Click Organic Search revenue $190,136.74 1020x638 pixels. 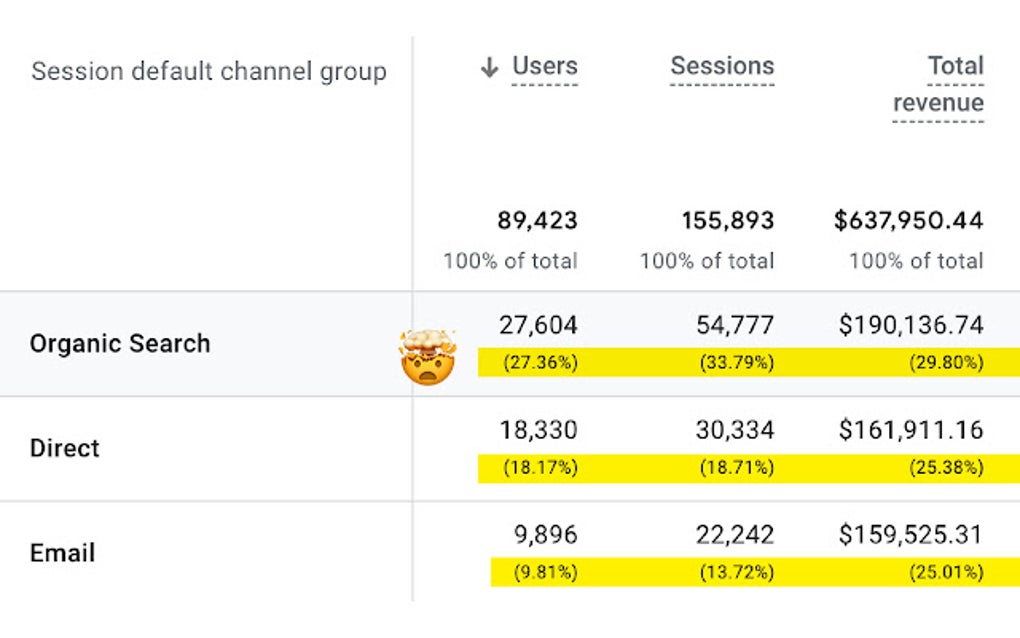tap(911, 325)
